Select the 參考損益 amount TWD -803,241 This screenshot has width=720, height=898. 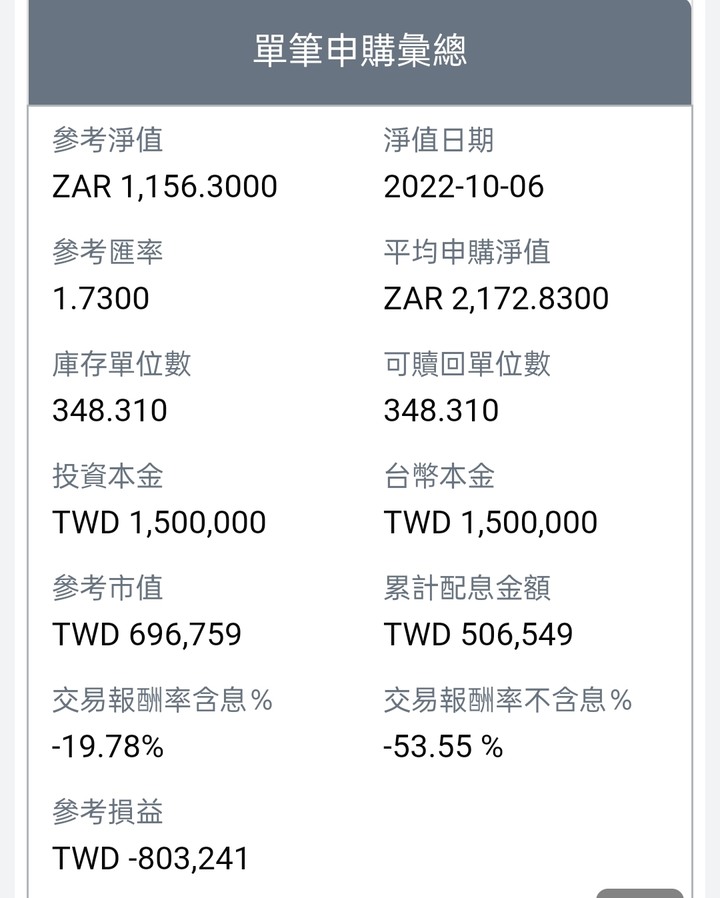point(150,858)
